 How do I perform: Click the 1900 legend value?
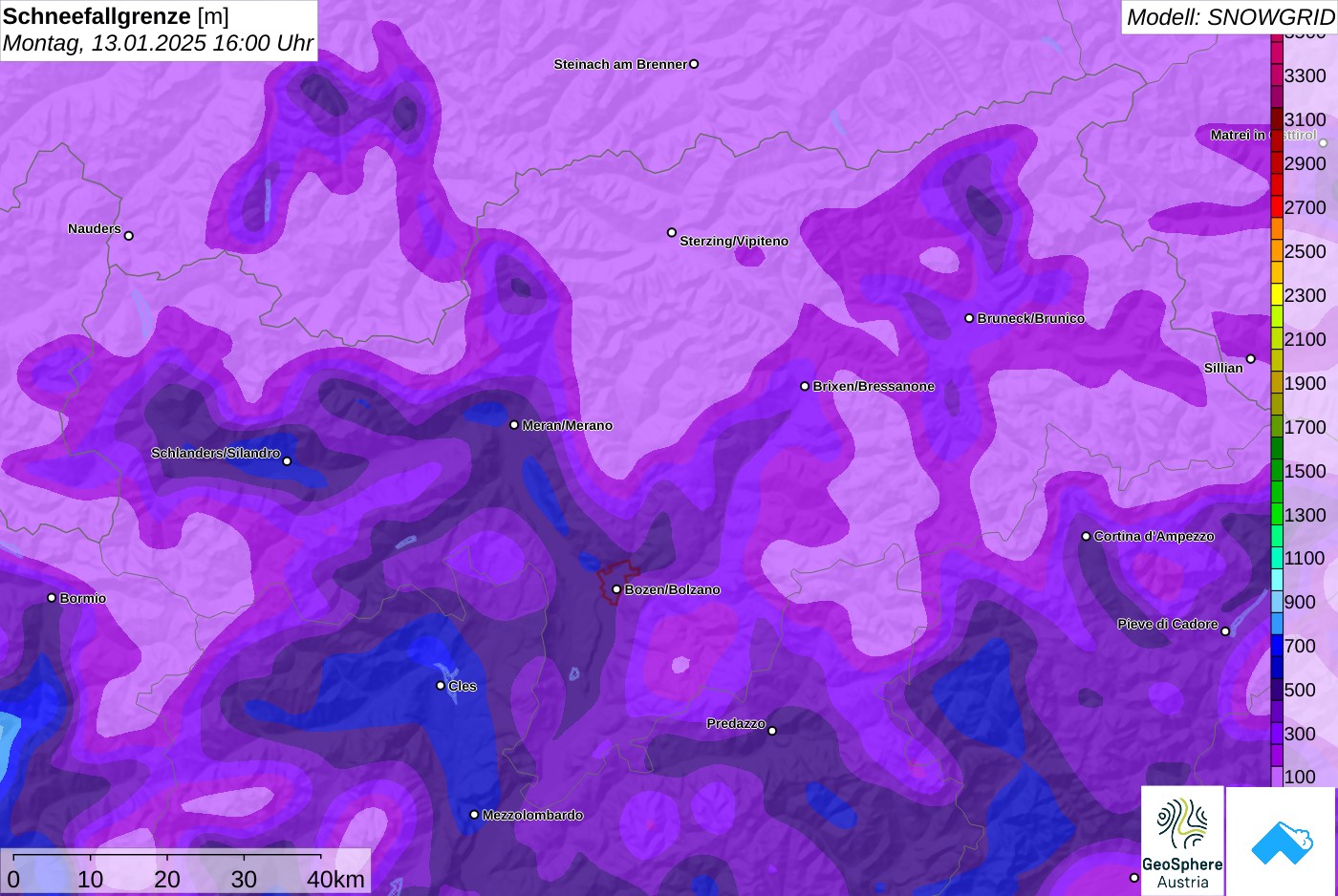click(1306, 383)
